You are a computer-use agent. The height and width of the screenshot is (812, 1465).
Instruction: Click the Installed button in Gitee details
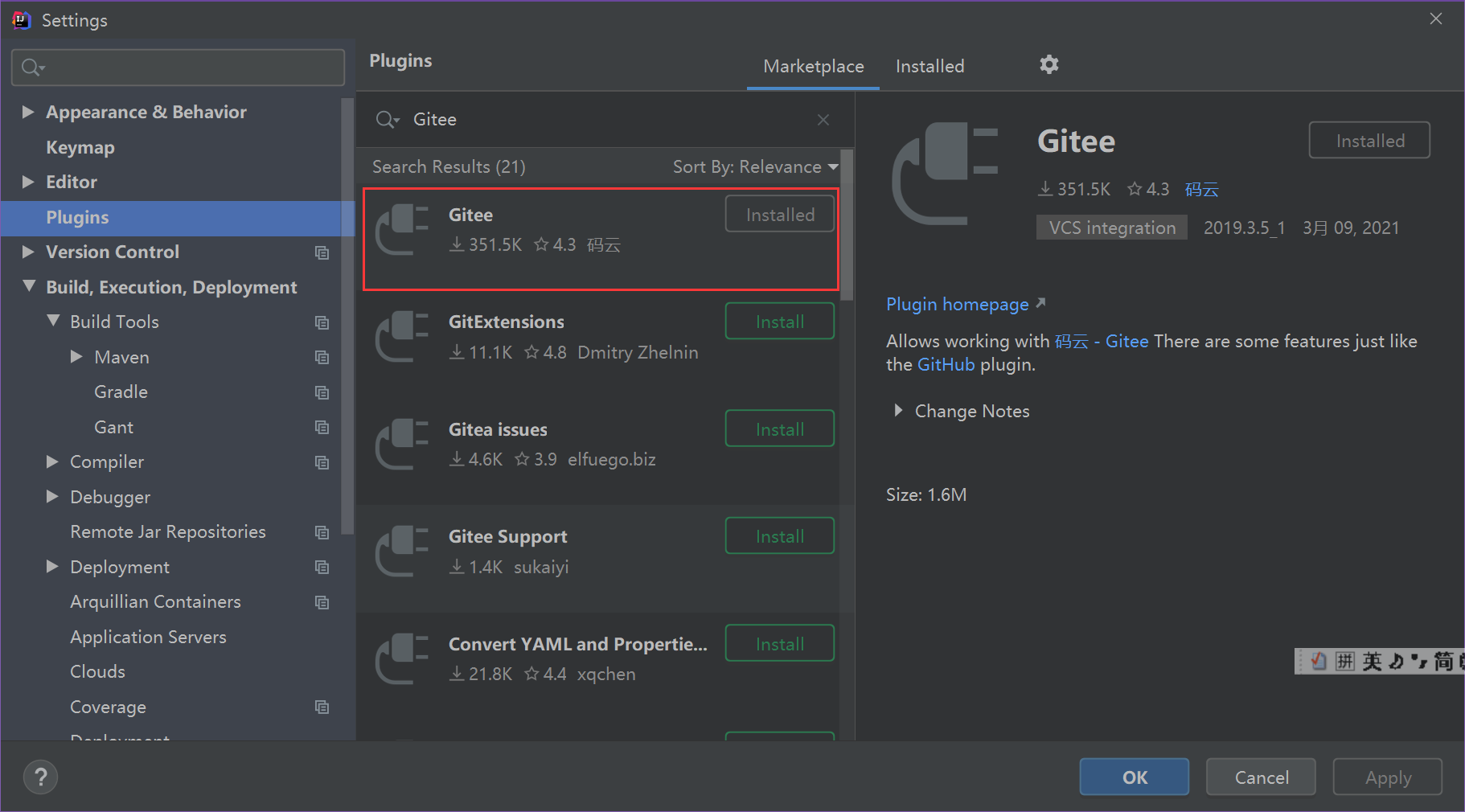(x=1369, y=141)
